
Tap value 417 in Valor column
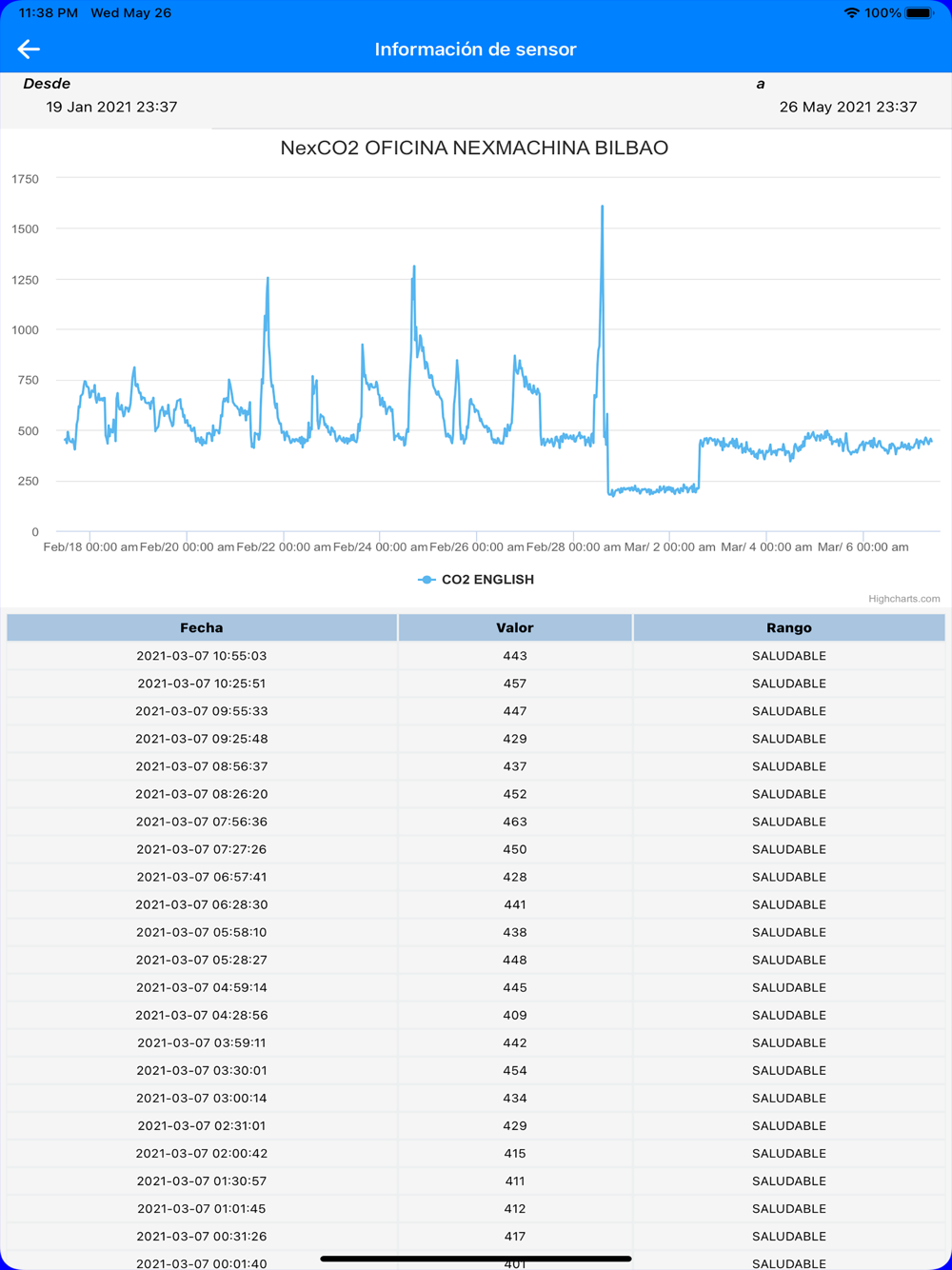click(515, 1236)
